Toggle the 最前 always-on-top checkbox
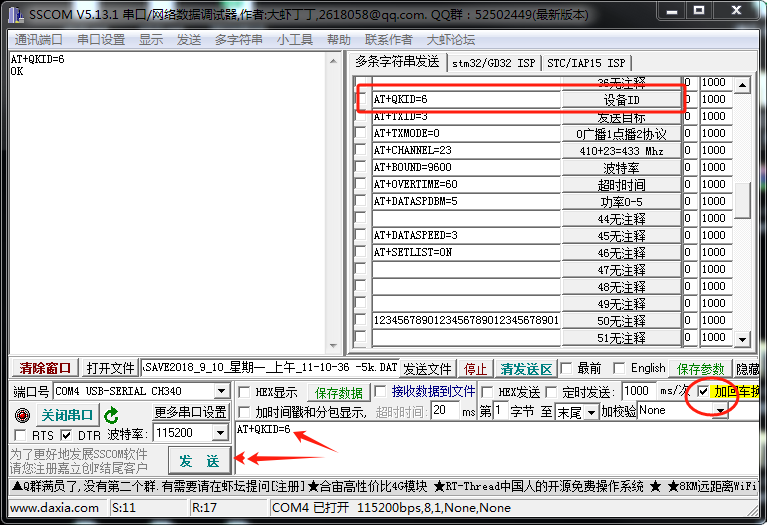This screenshot has width=767, height=525. 566,368
